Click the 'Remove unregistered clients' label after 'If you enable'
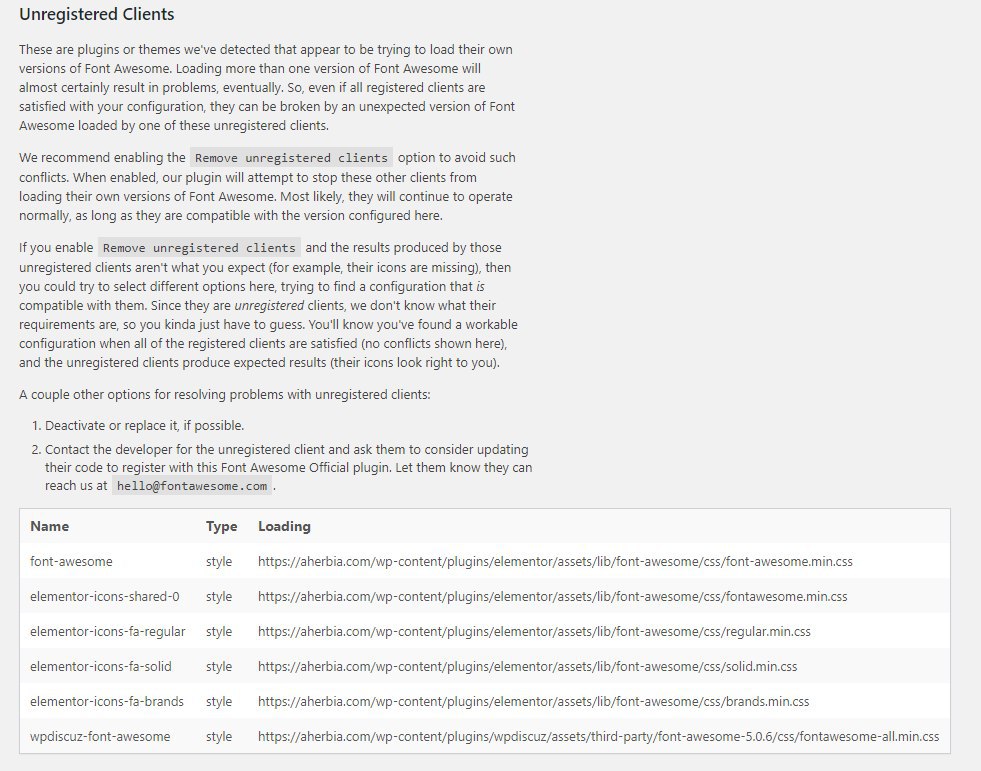Screen dimensions: 981x771 (199, 248)
